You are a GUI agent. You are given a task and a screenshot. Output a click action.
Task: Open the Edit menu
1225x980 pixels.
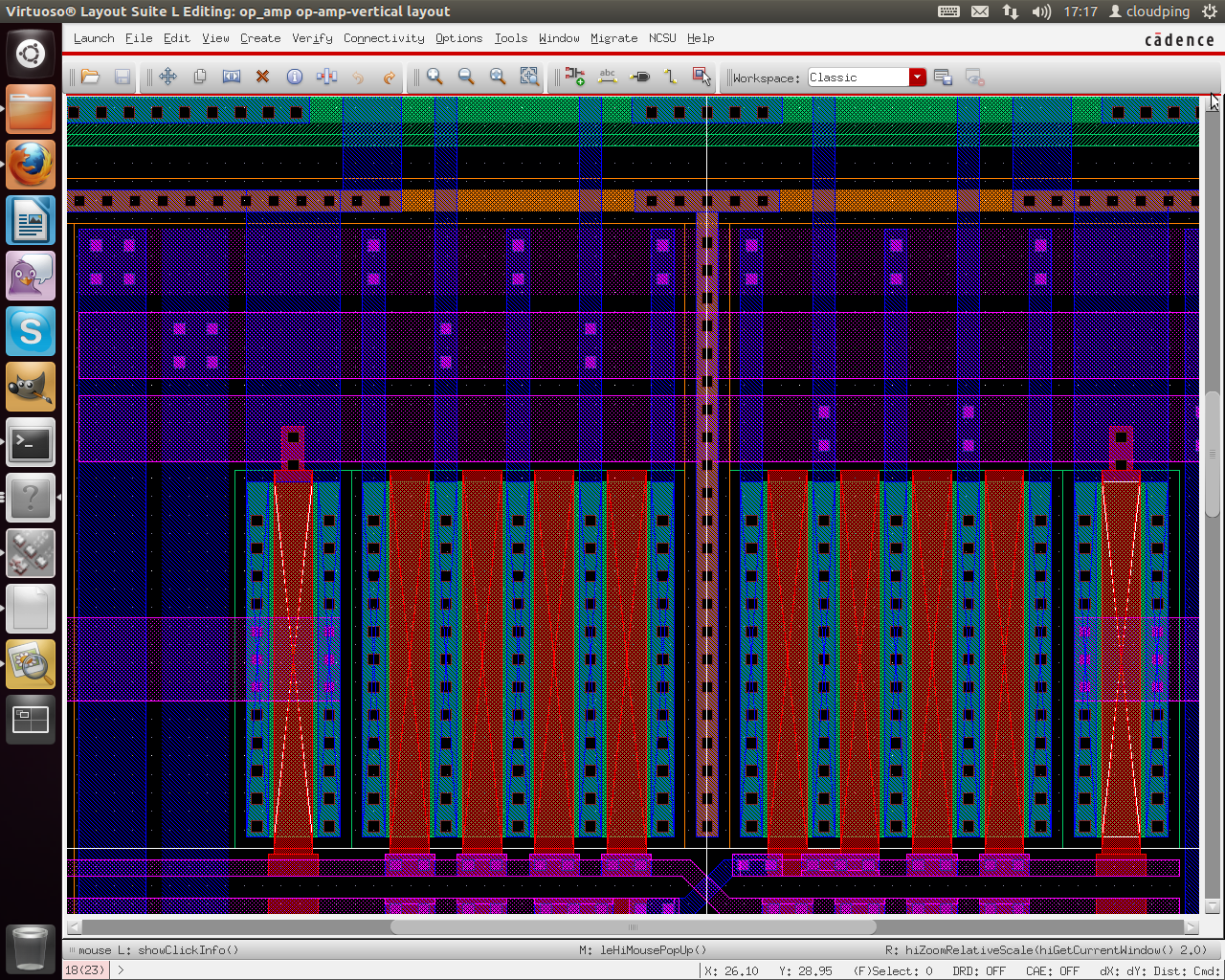tap(177, 38)
